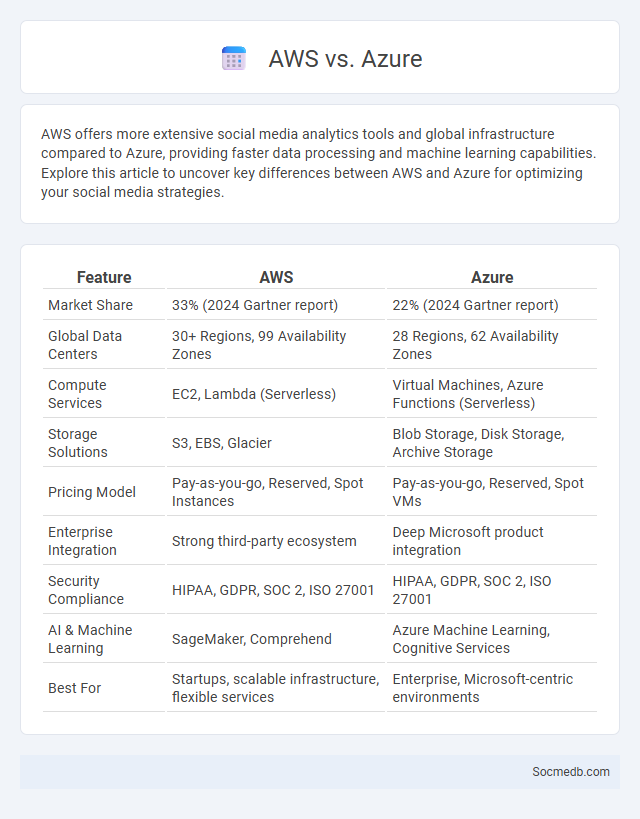Click the 'Security Compliance' row label
Viewport: 640px width, 819px height.
coord(86,590)
